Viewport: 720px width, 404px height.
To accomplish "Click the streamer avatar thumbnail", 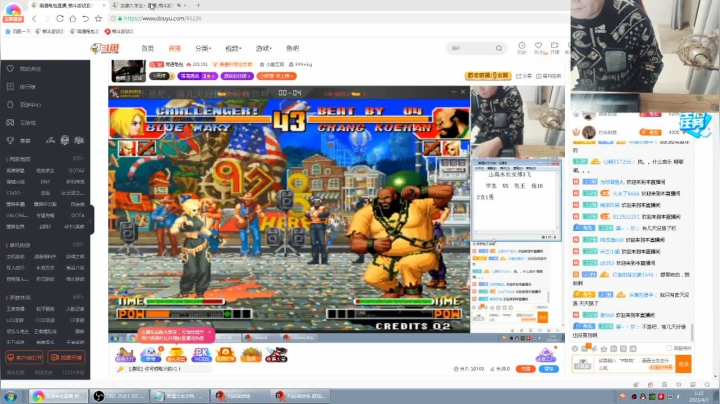I will click(129, 71).
